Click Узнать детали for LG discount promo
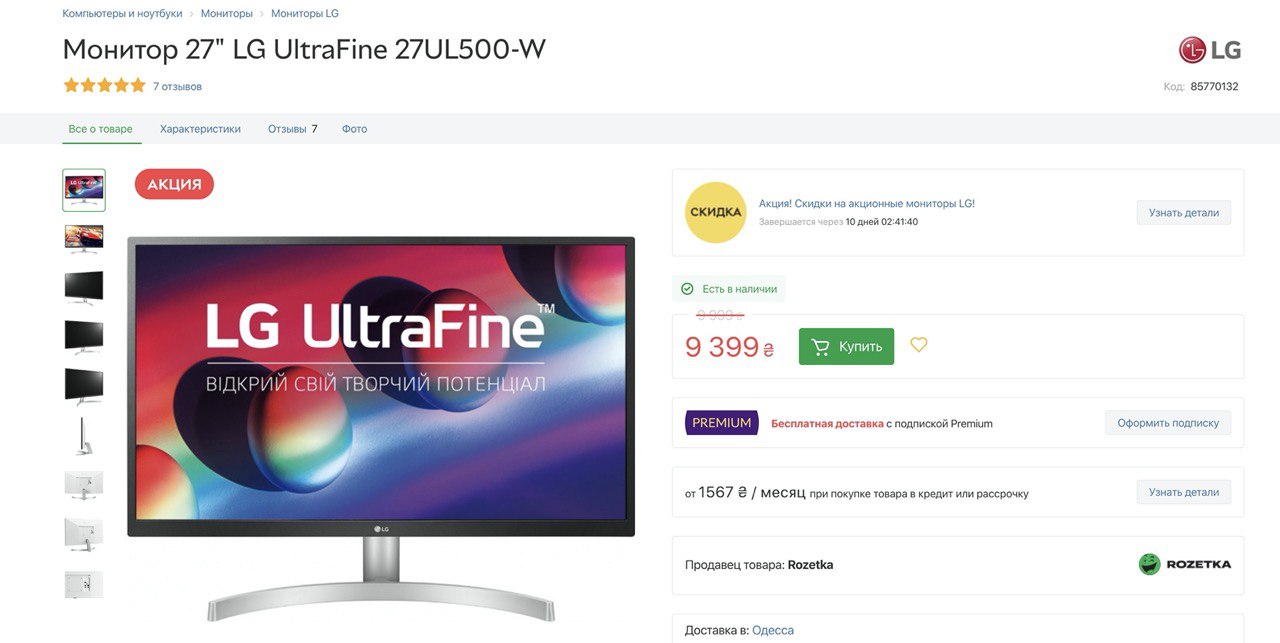 pos(1184,213)
